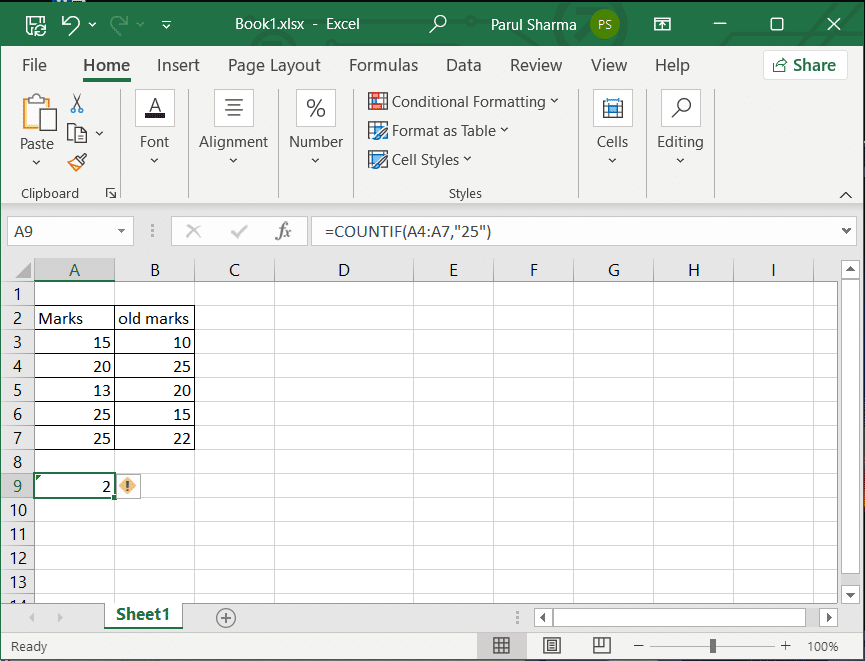Open the Formulas tab
The image size is (865, 661).
383,65
